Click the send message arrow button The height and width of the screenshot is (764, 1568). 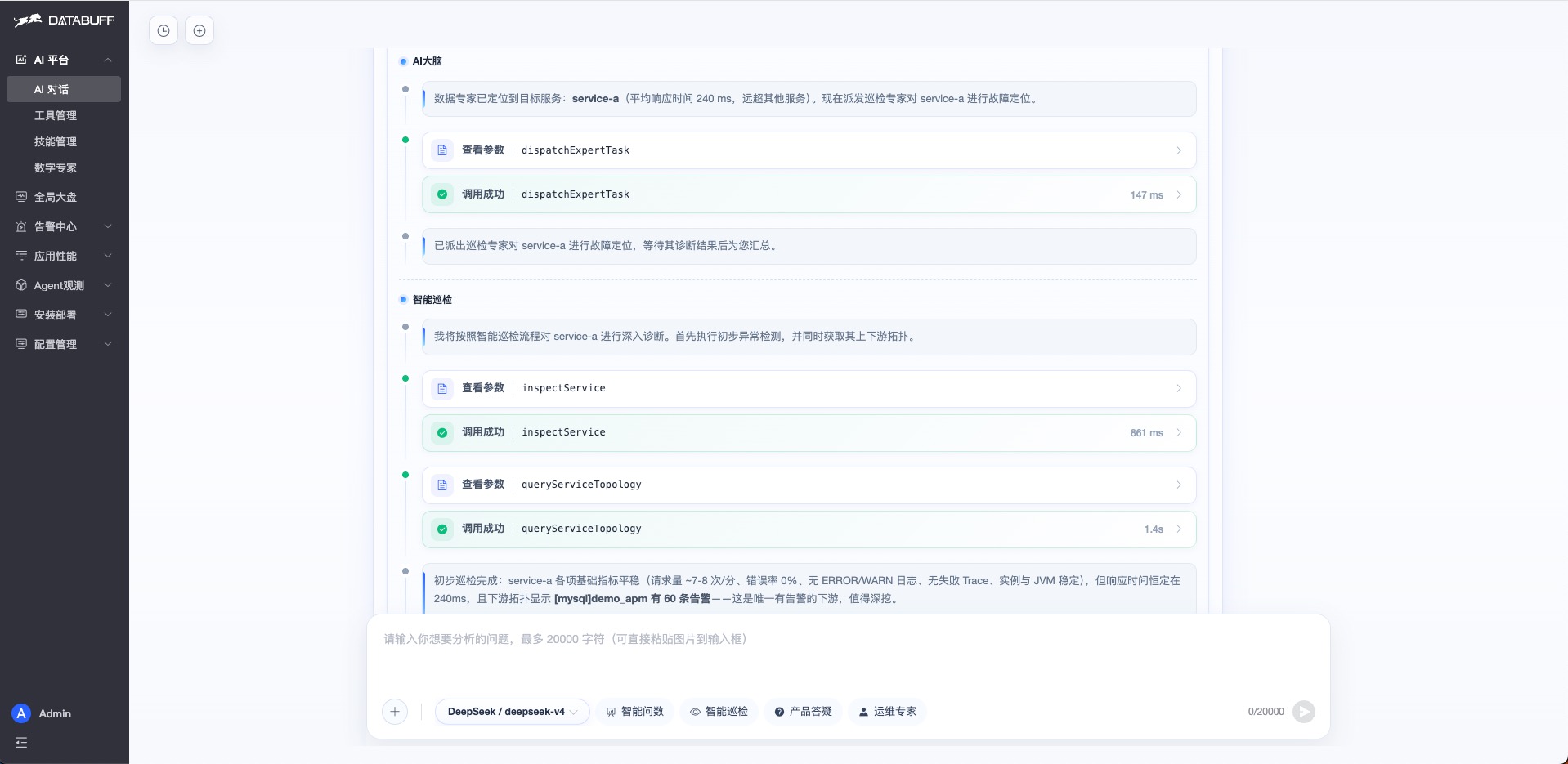click(1304, 712)
